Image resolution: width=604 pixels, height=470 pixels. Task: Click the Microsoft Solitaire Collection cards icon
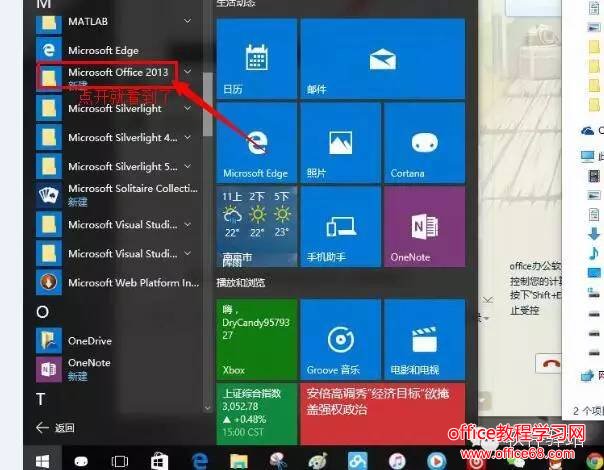tap(49, 195)
